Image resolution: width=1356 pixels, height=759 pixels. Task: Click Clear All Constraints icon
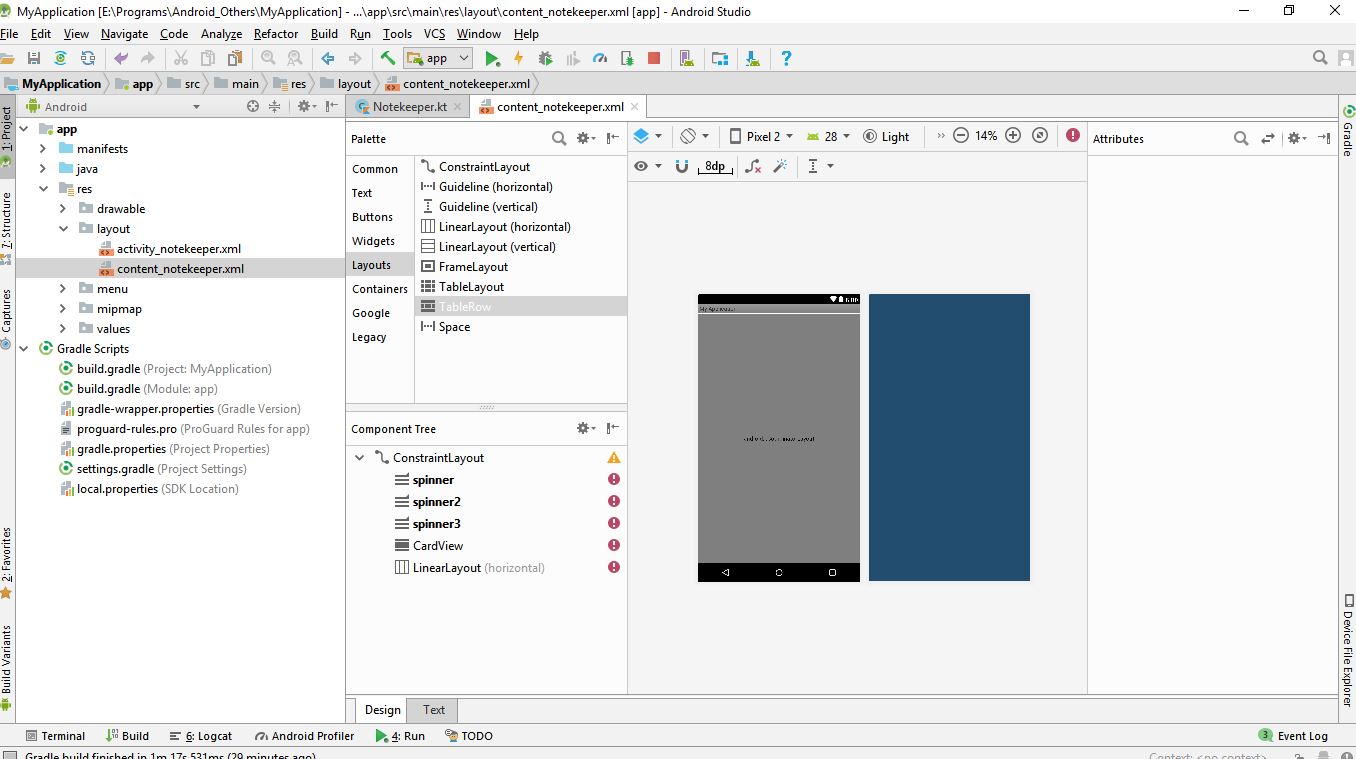click(x=753, y=166)
